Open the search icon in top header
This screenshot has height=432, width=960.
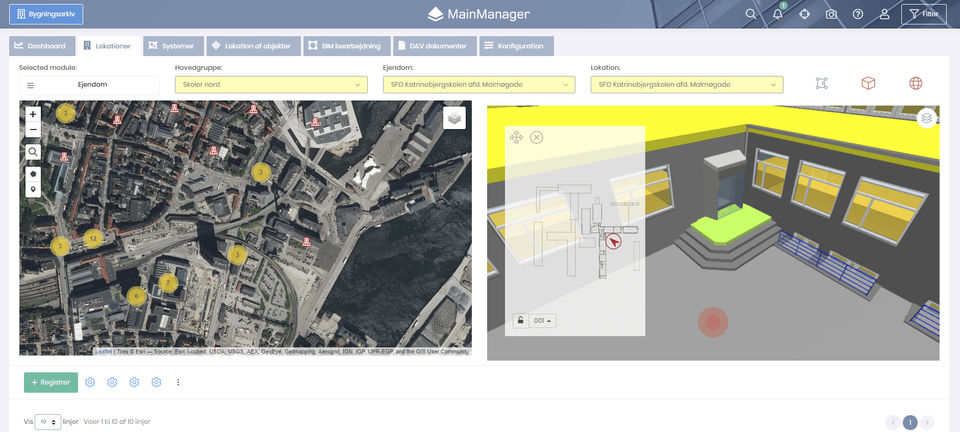tap(751, 14)
